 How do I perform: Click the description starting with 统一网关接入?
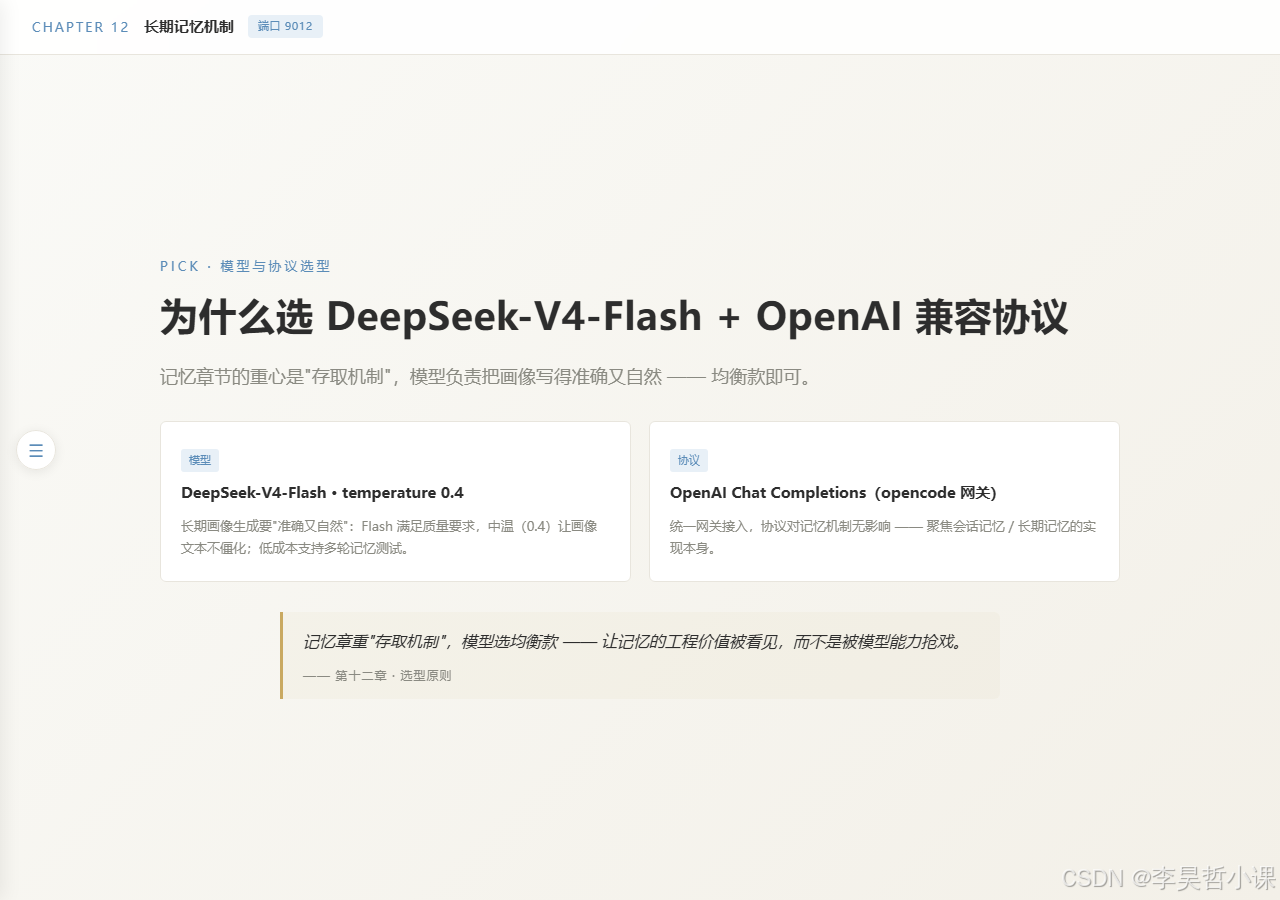click(883, 537)
